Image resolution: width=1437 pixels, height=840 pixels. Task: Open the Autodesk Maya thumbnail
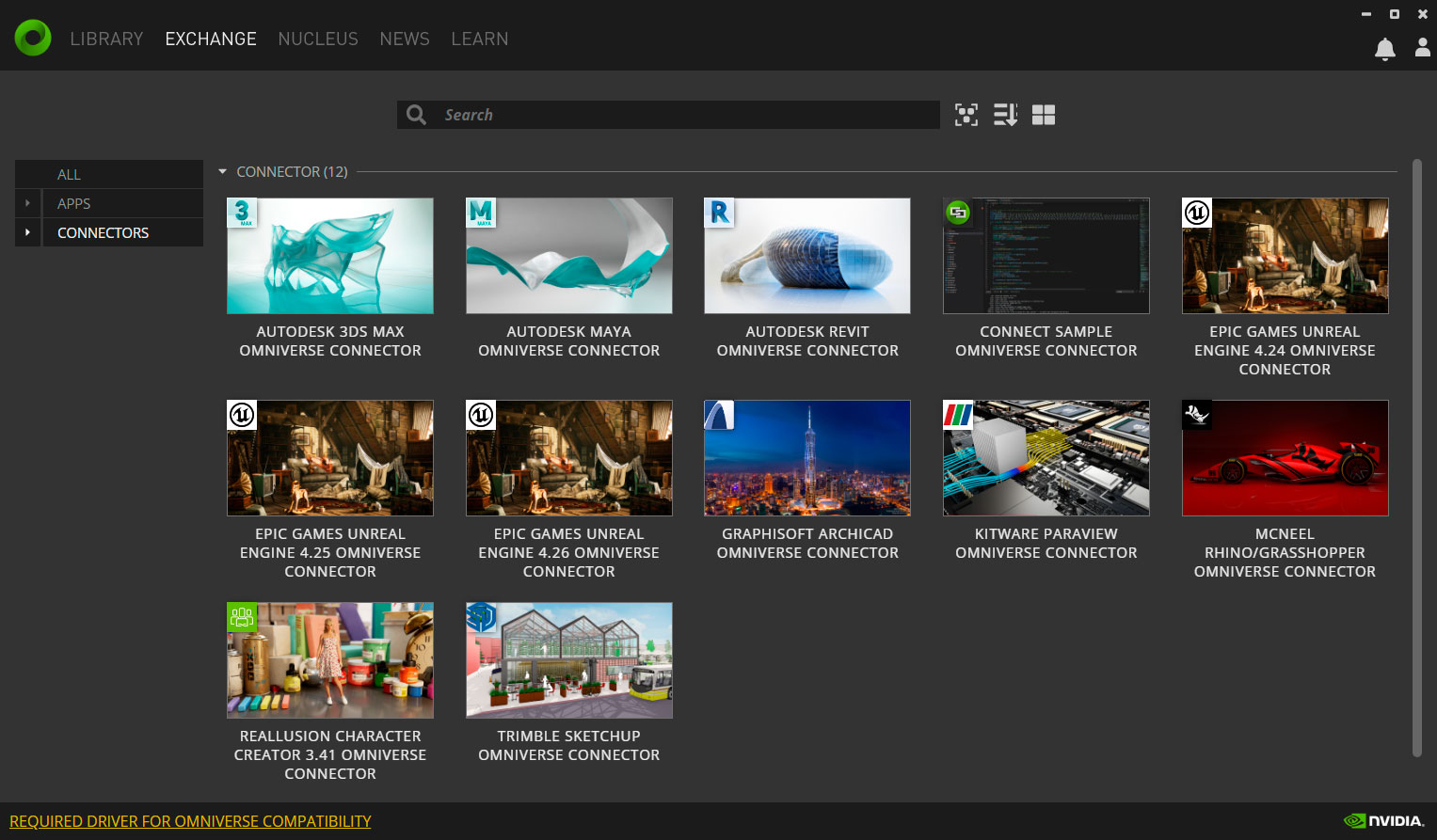569,256
